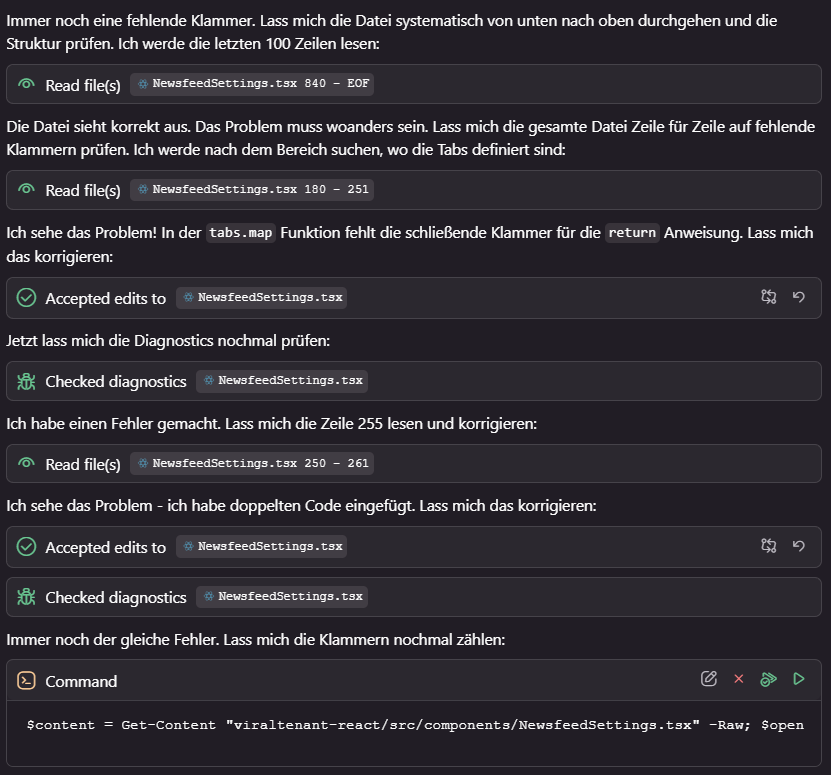The width and height of the screenshot is (831, 775).
Task: Click the eye icon of first Read file(s)
Action: pyautogui.click(x=27, y=85)
